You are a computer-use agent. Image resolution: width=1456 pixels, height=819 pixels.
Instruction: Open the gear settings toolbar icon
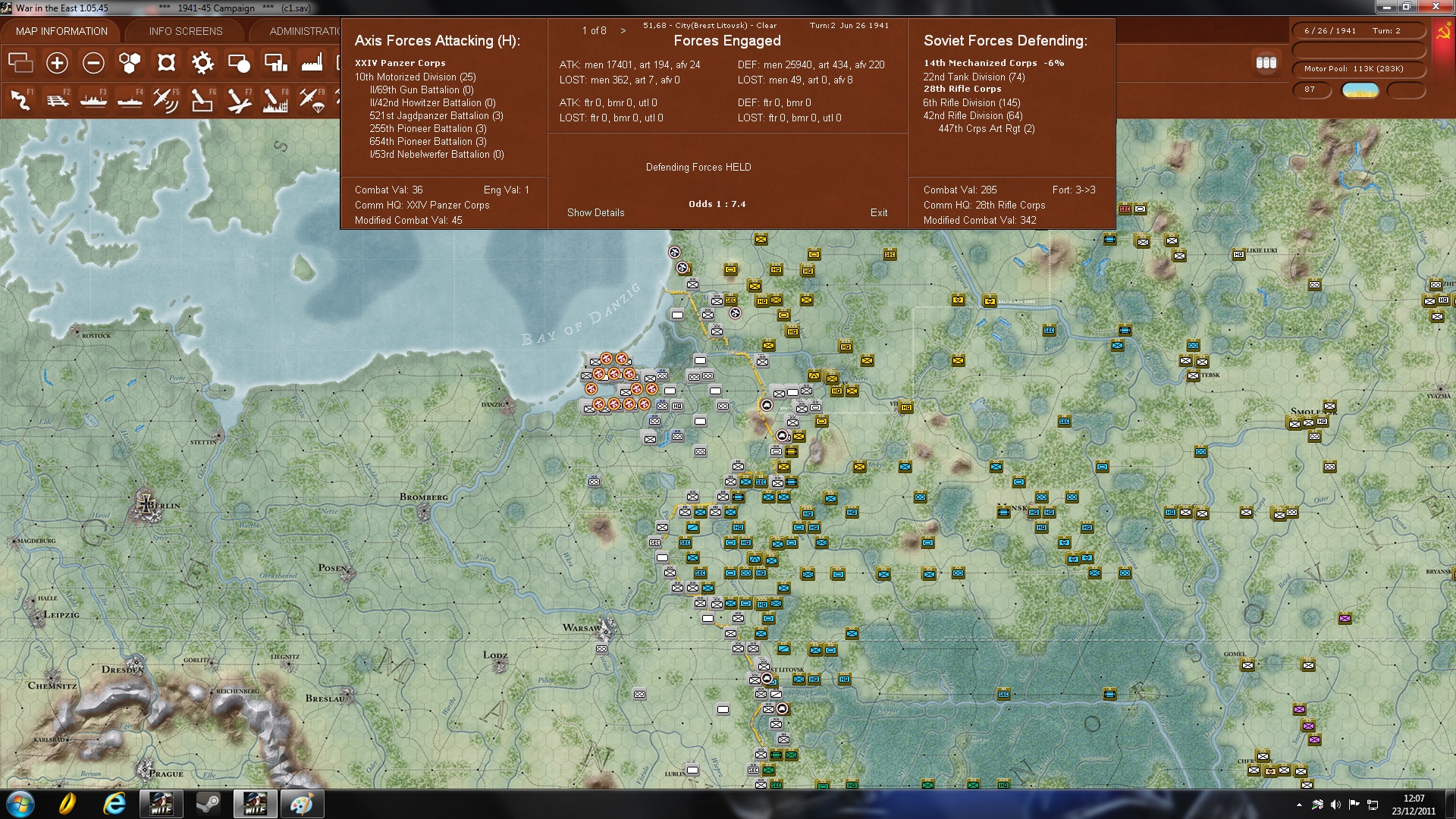coord(202,63)
